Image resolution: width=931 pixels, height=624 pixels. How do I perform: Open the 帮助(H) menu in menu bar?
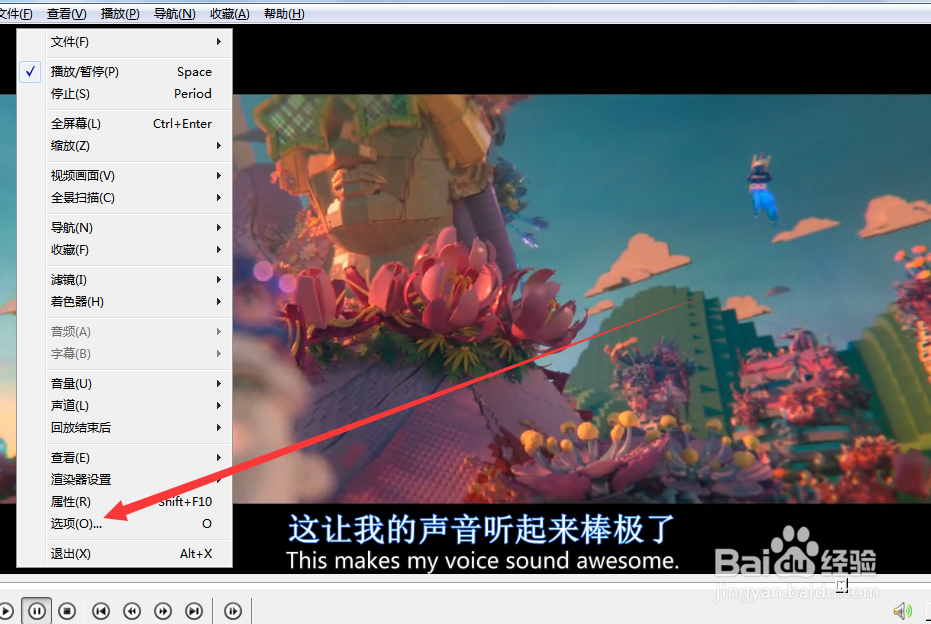click(284, 14)
